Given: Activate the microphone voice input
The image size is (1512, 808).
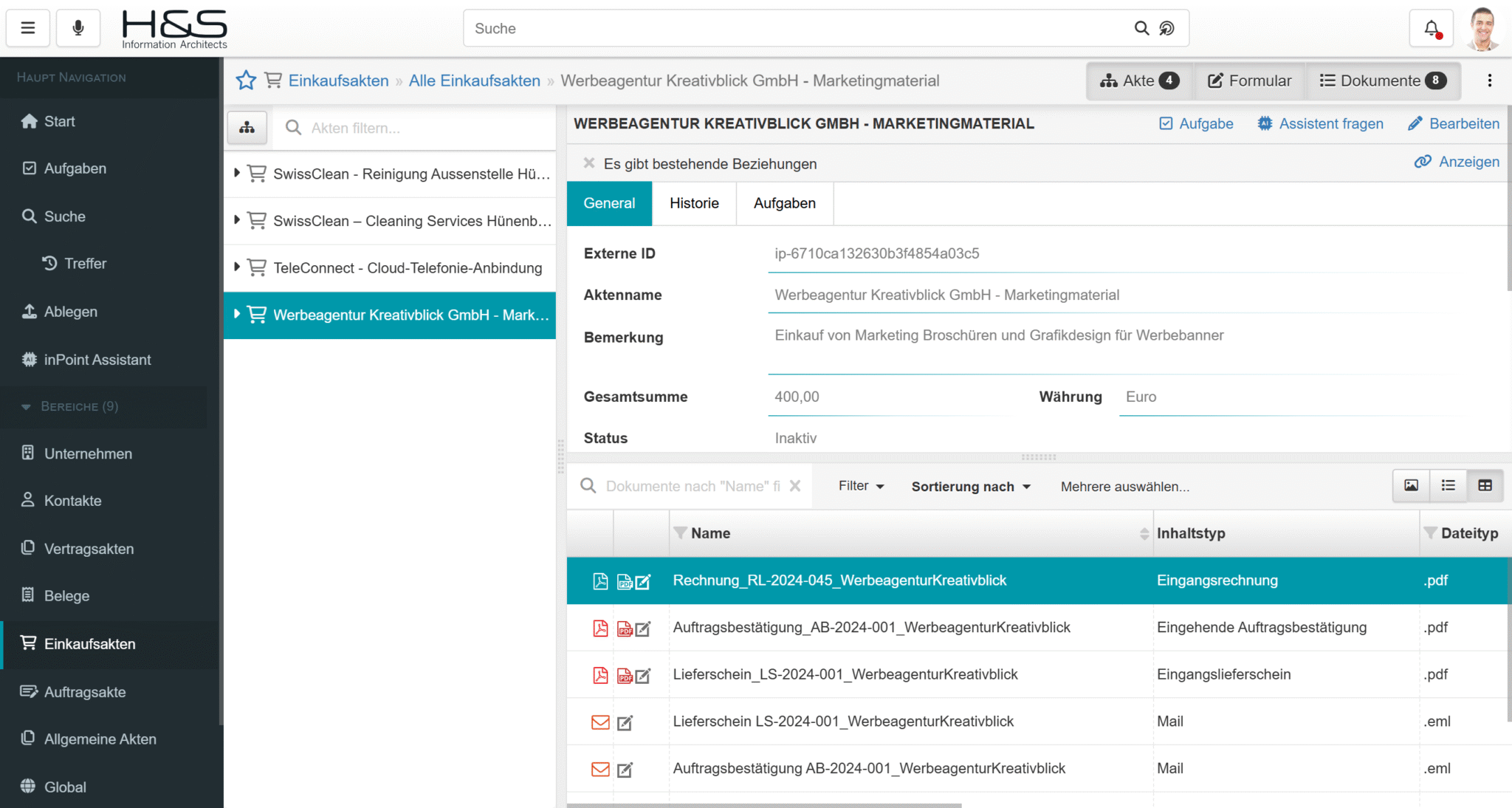Looking at the screenshot, I should [78, 28].
